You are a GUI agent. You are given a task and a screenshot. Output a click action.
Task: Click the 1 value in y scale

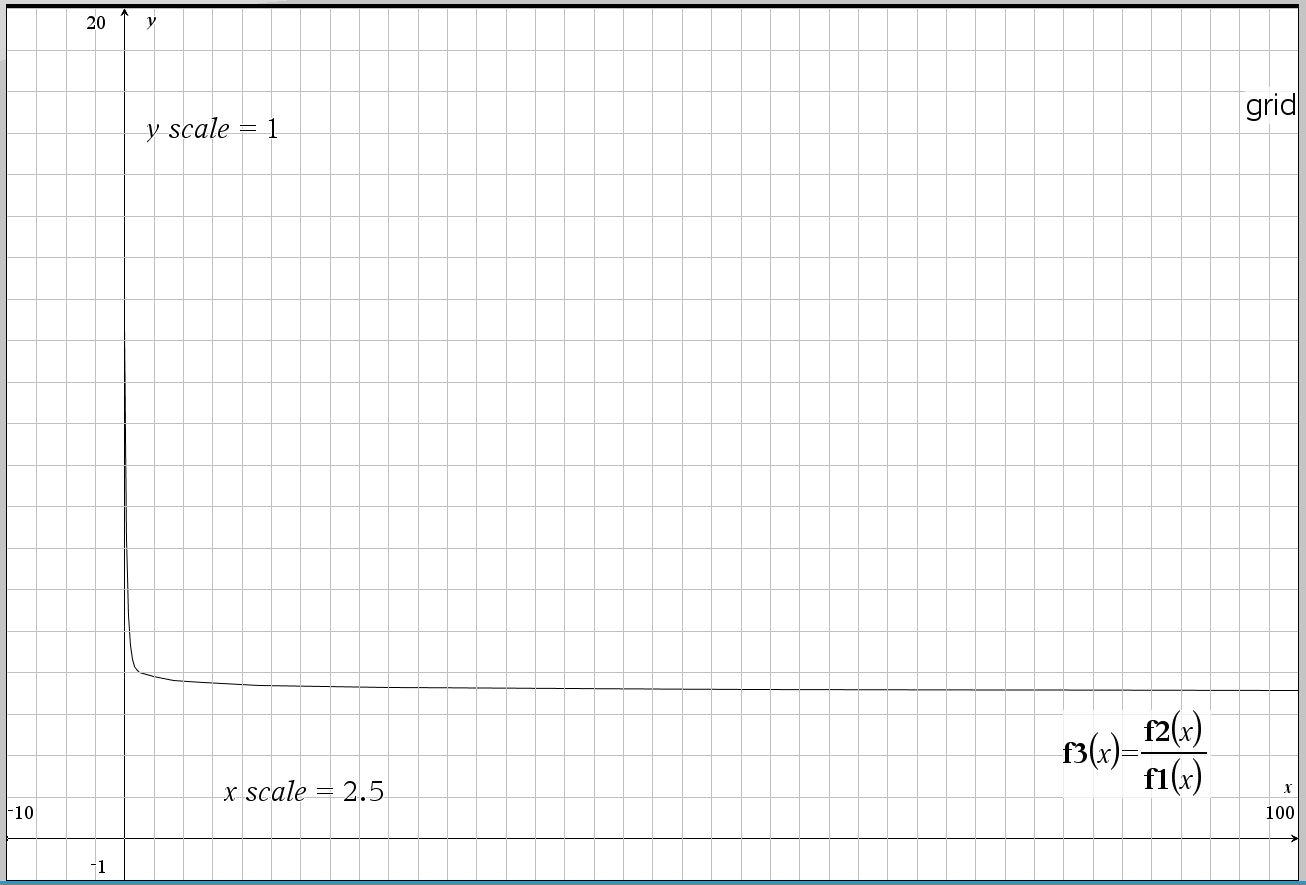coord(272,130)
